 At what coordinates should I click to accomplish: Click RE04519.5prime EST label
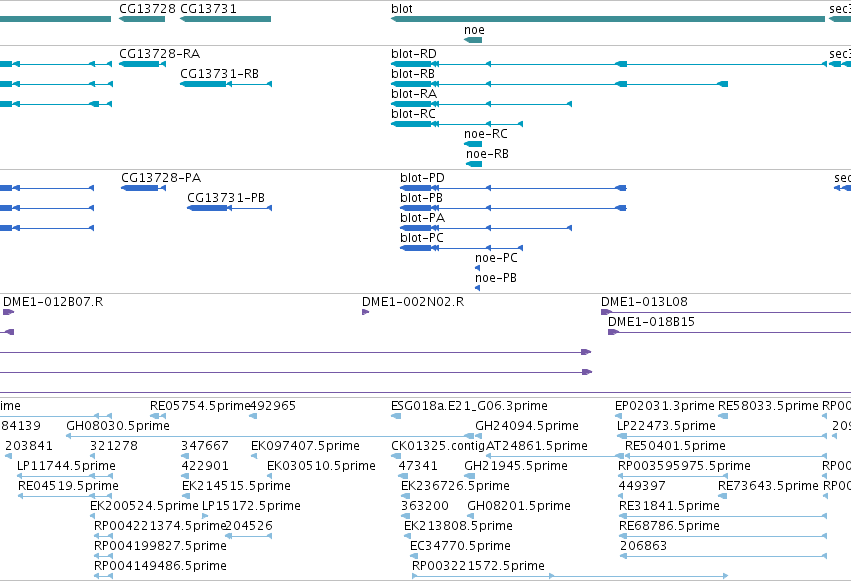[68, 487]
